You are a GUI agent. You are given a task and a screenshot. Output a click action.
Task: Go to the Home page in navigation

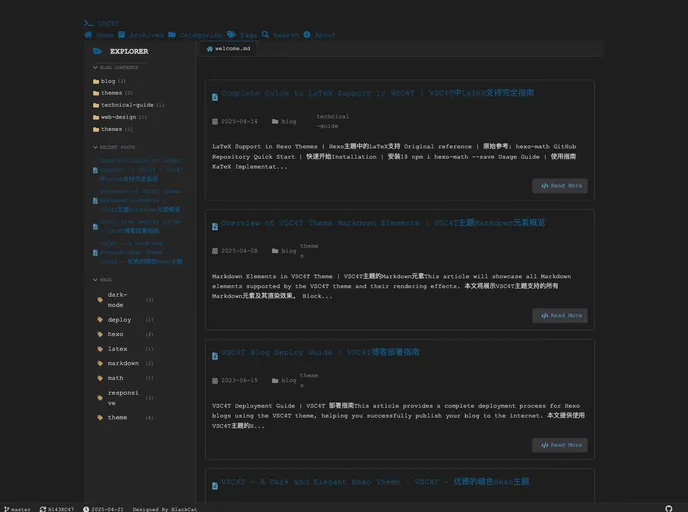click(x=99, y=35)
